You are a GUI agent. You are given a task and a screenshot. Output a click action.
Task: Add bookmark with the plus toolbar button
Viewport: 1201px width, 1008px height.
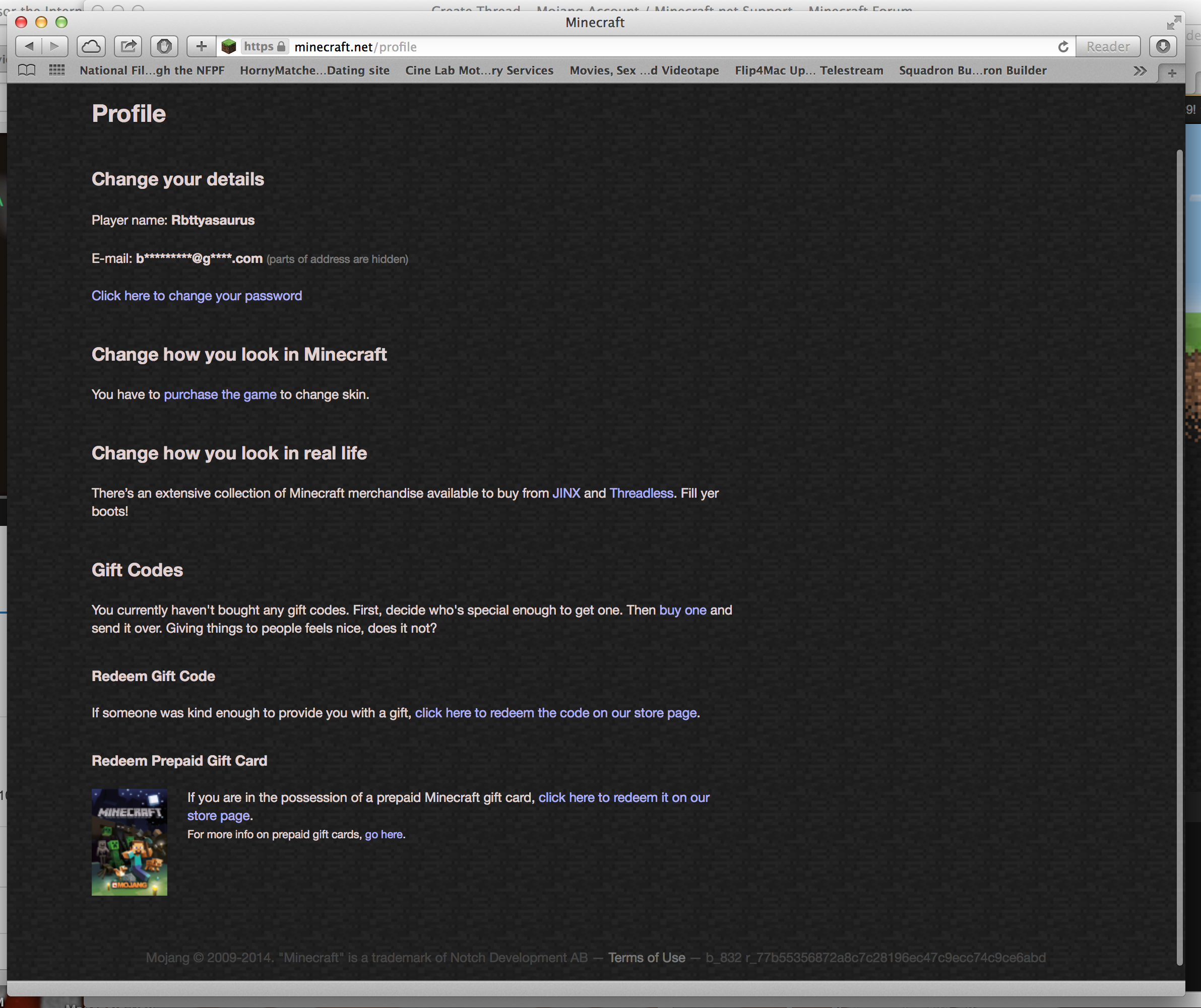[201, 46]
